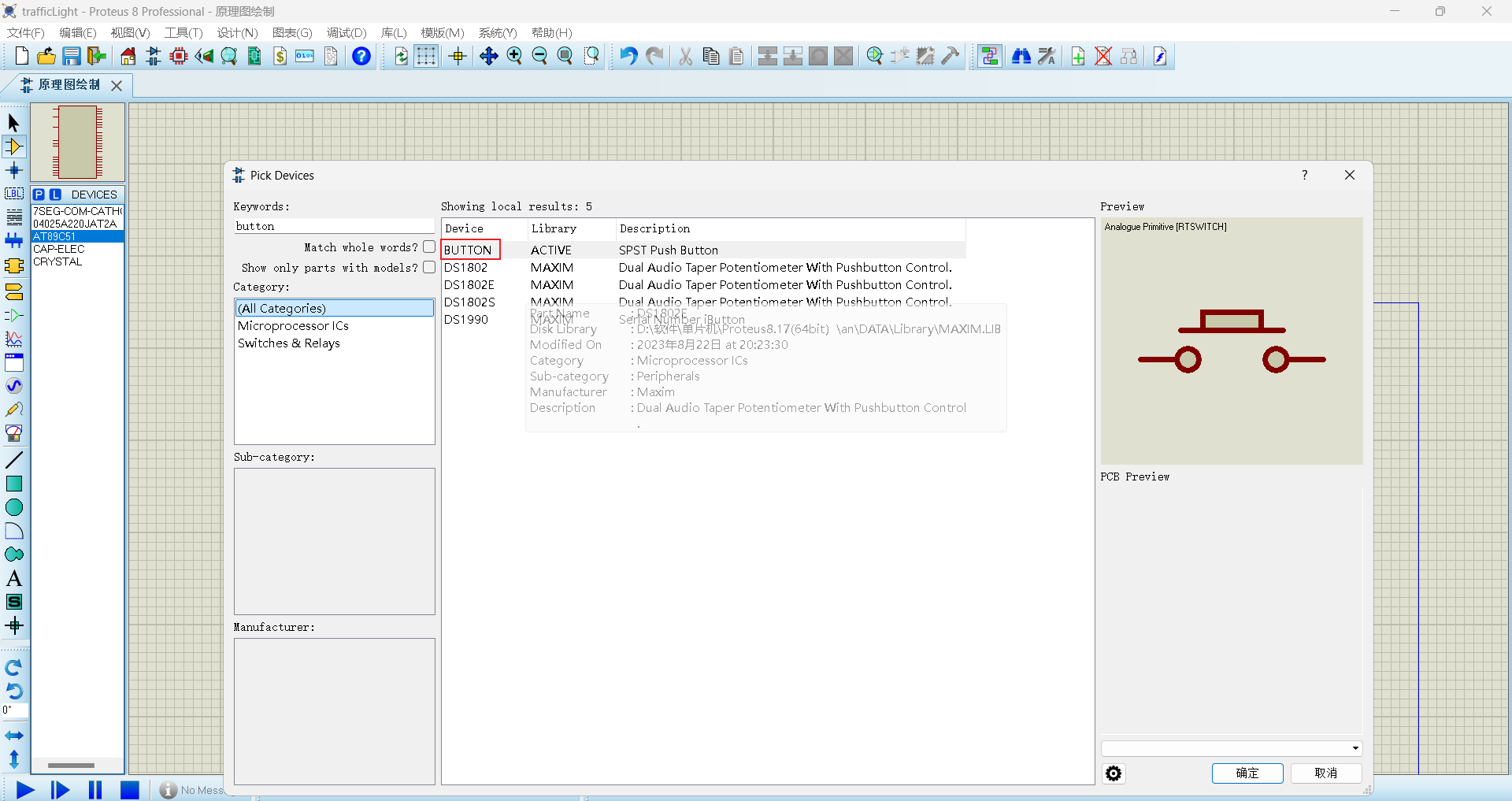Select the 2D Text A tool
The width and height of the screenshot is (1512, 801).
pos(14,578)
